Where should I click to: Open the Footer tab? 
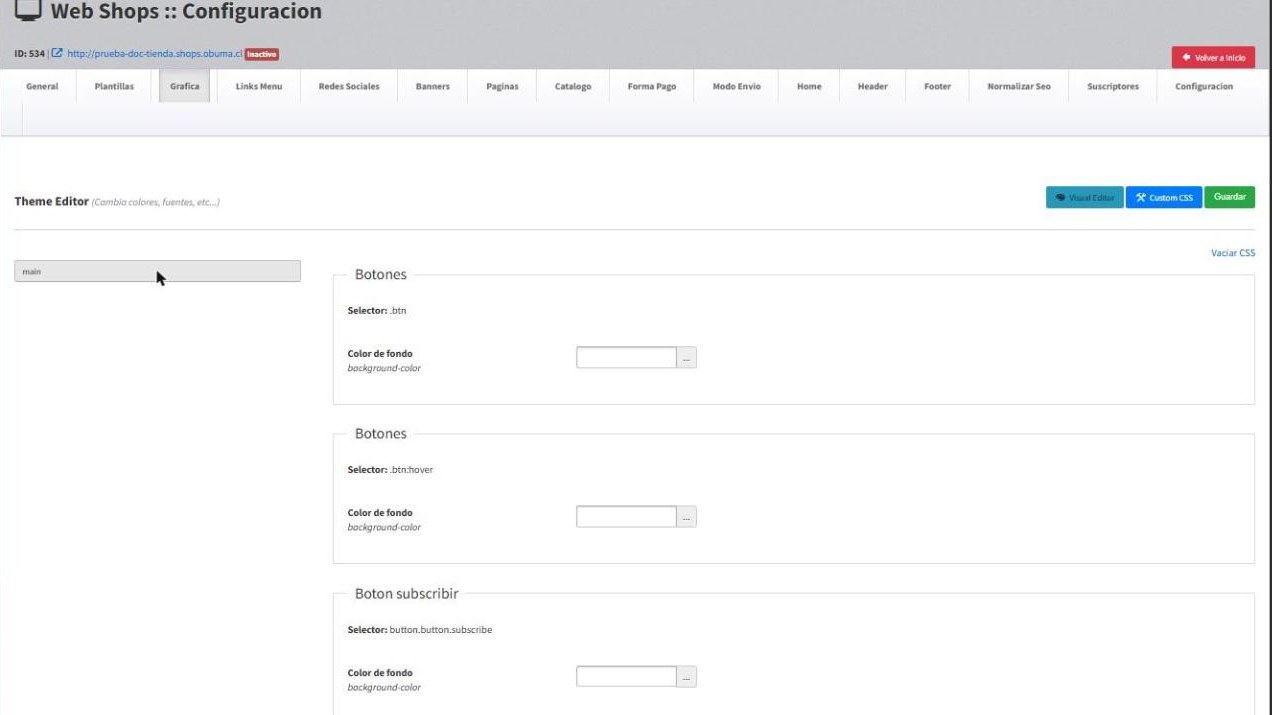(x=938, y=86)
